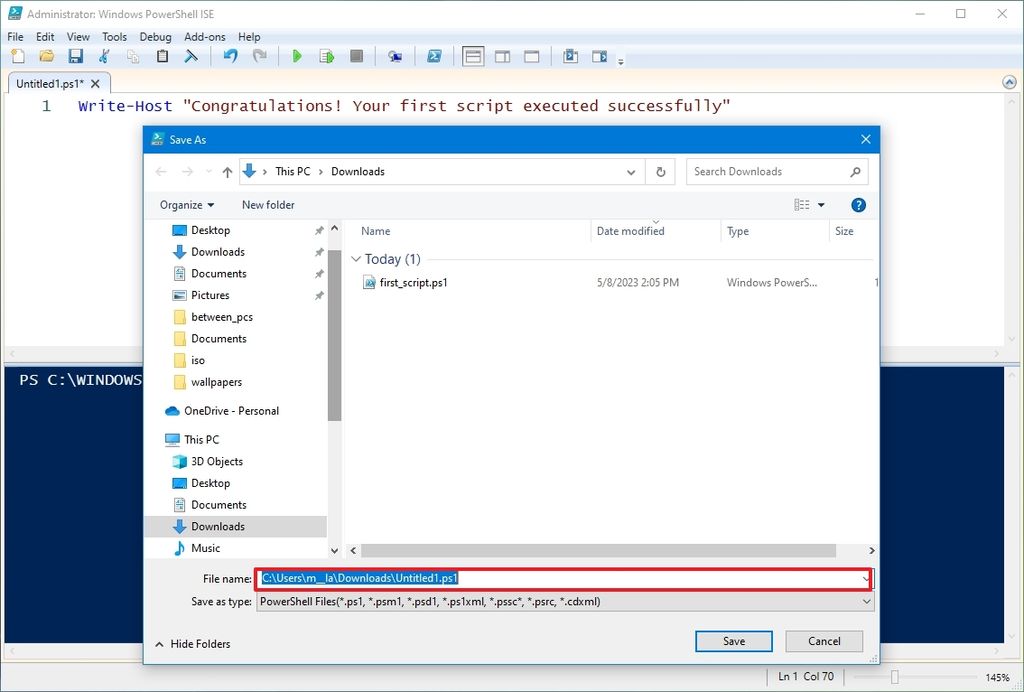Click Downloads in the address breadcrumb

[358, 172]
